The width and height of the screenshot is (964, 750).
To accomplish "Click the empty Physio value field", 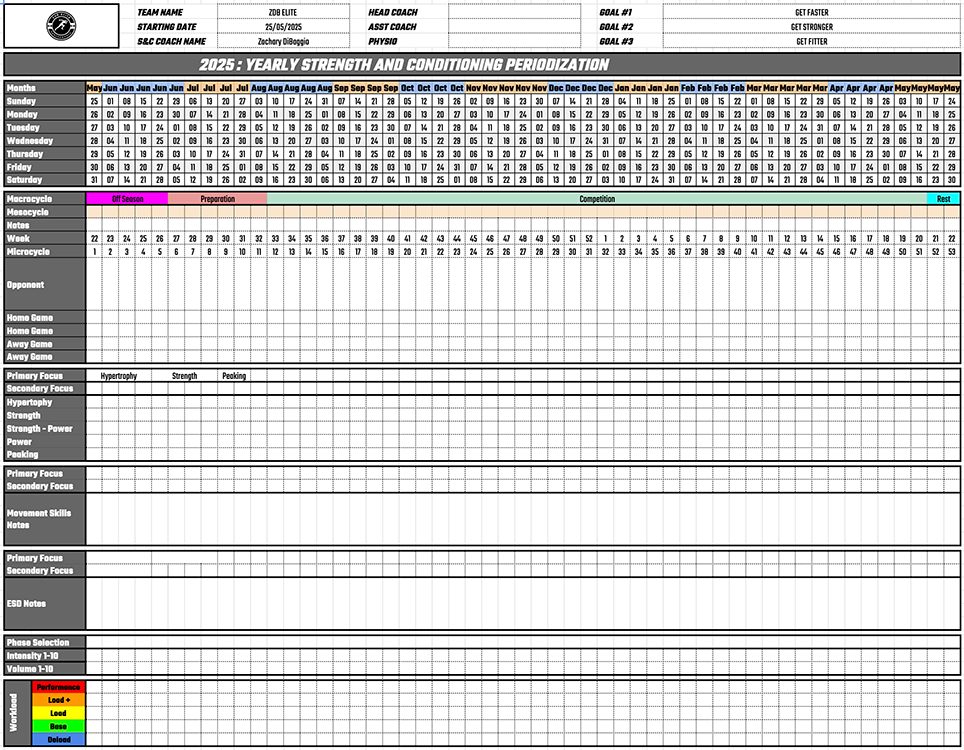I will pyautogui.click(x=512, y=42).
